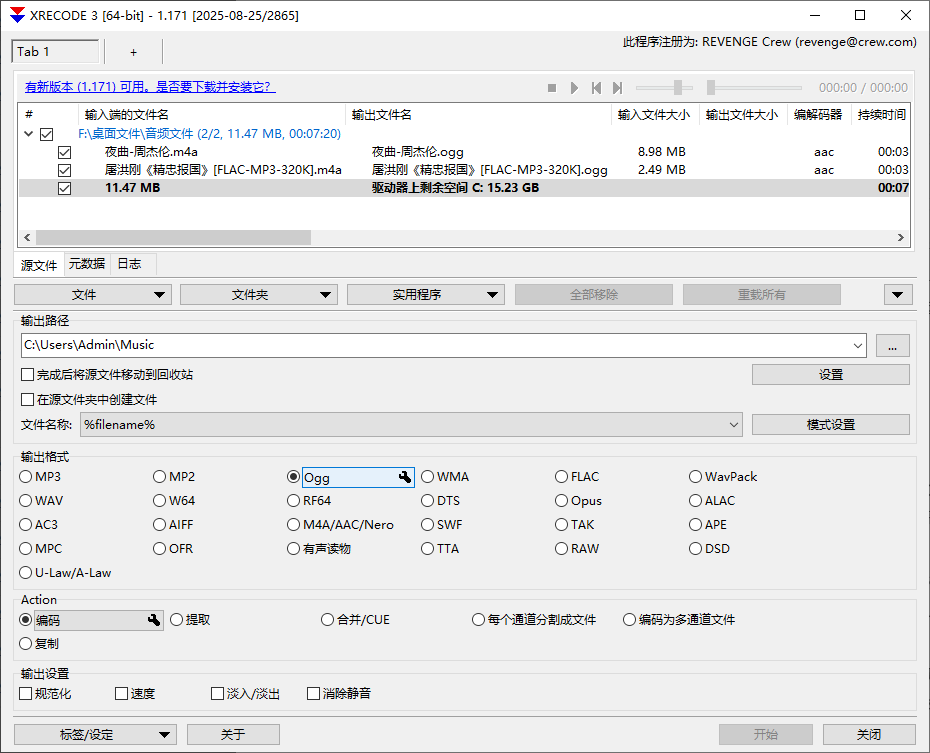Click the 开始 button to start conversion
Viewport: 930px width, 753px height.
pos(766,733)
